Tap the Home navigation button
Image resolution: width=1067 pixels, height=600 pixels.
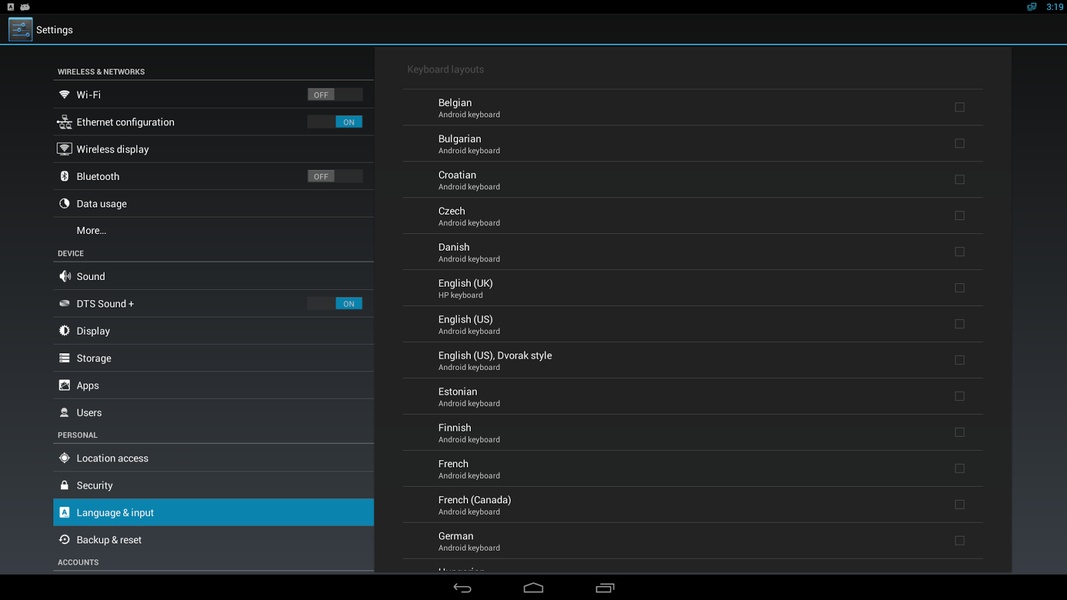point(534,588)
